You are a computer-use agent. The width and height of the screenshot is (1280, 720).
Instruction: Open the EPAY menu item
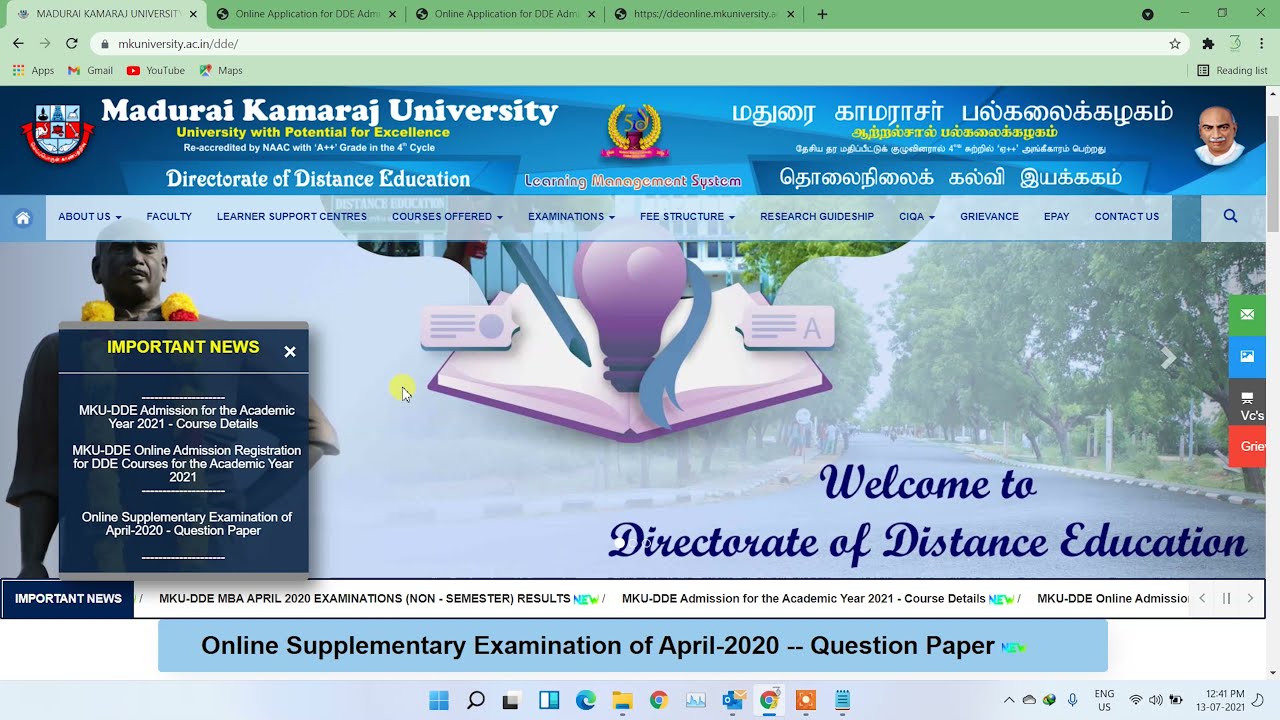1056,217
